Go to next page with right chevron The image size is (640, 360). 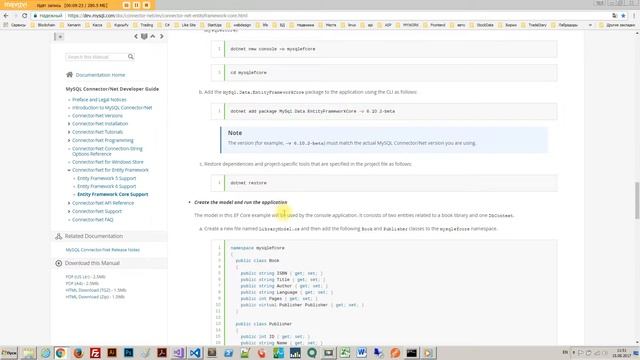pyautogui.click(x=162, y=36)
